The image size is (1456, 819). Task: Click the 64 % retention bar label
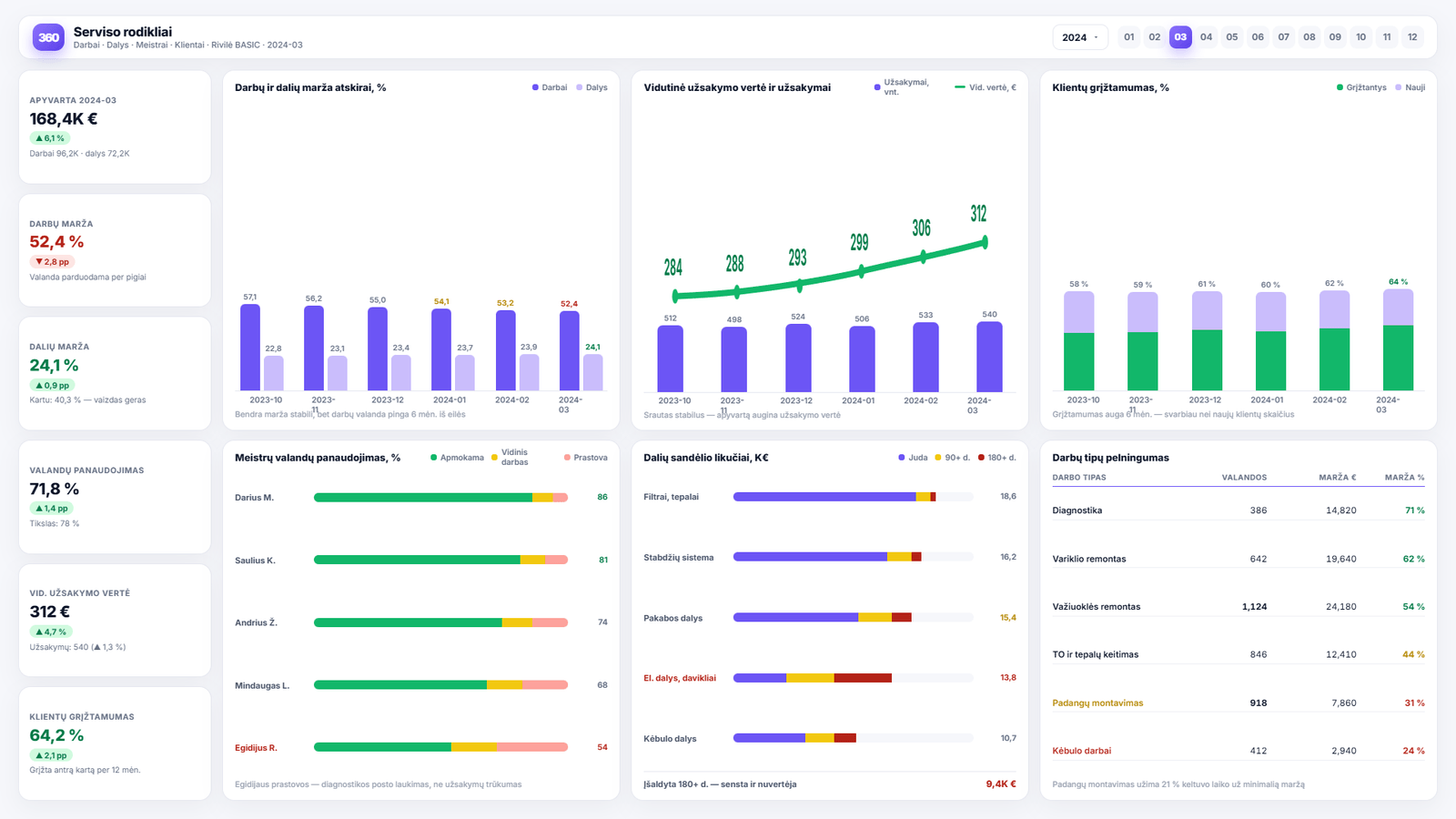tap(1398, 282)
